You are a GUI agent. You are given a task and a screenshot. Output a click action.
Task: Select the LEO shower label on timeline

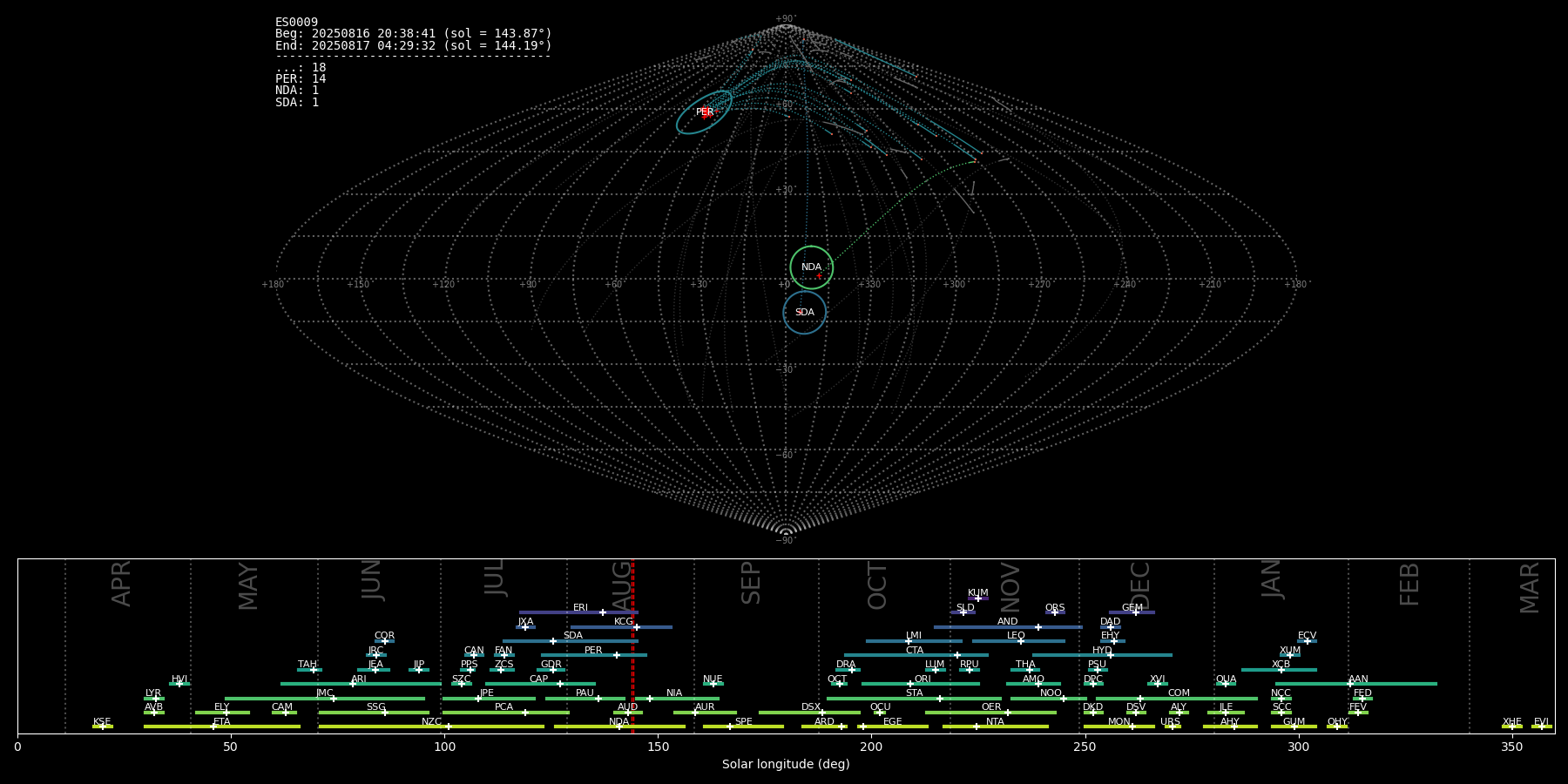click(x=1016, y=636)
